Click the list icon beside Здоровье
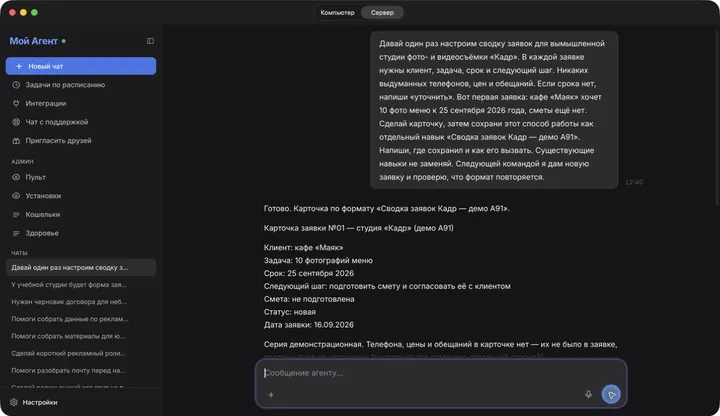Viewport: 720px width, 416px height. click(16, 233)
